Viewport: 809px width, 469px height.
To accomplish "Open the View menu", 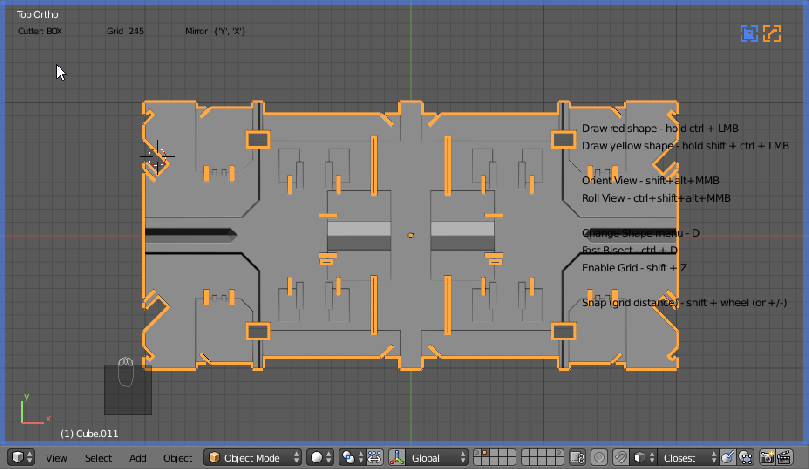I will tap(57, 458).
